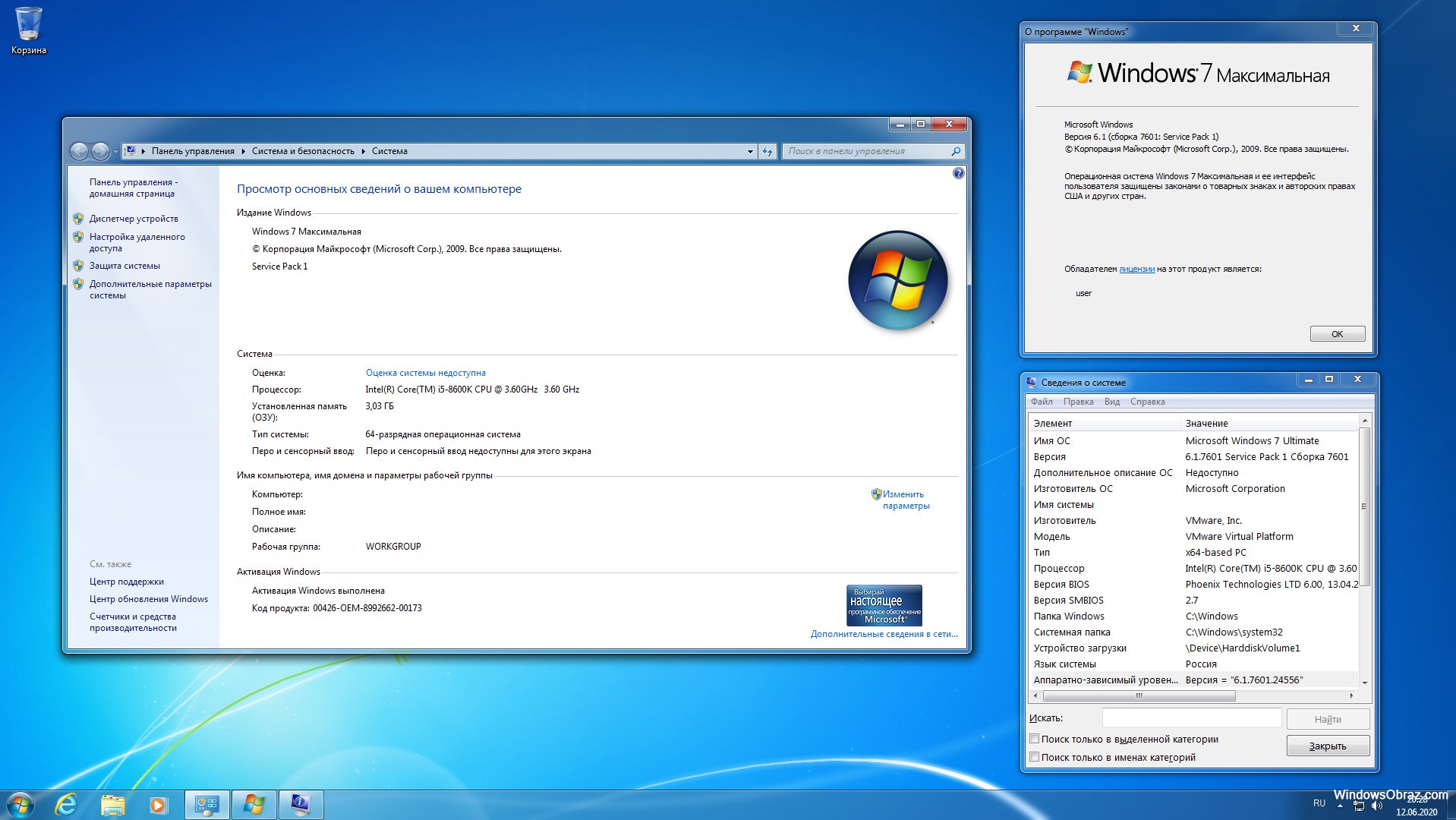Open Windows Explorer folder icon in taskbar
The width and height of the screenshot is (1456, 820).
click(112, 805)
